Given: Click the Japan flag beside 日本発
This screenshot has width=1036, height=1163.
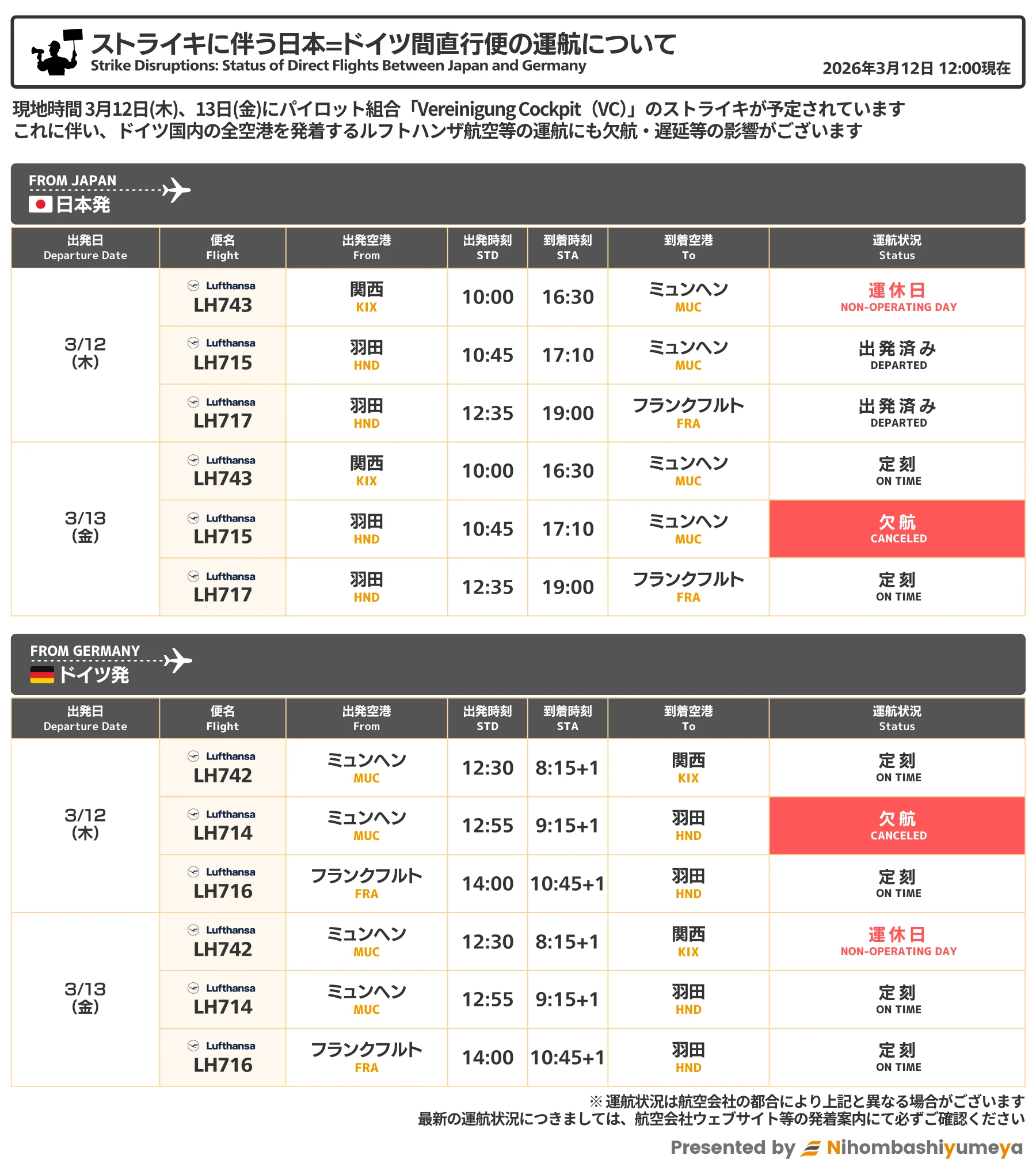Looking at the screenshot, I should [40, 204].
